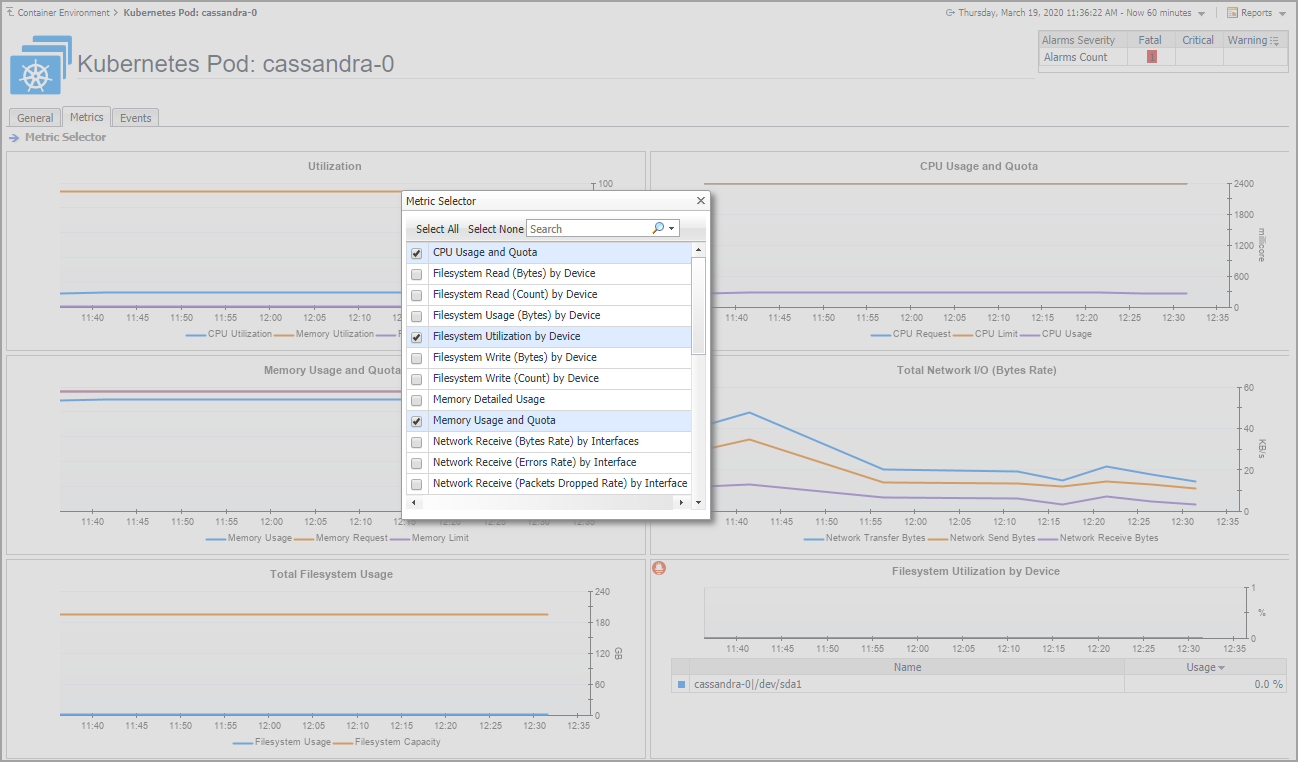Click the CPU Request legend swatch
The width and height of the screenshot is (1298, 762).
point(880,335)
